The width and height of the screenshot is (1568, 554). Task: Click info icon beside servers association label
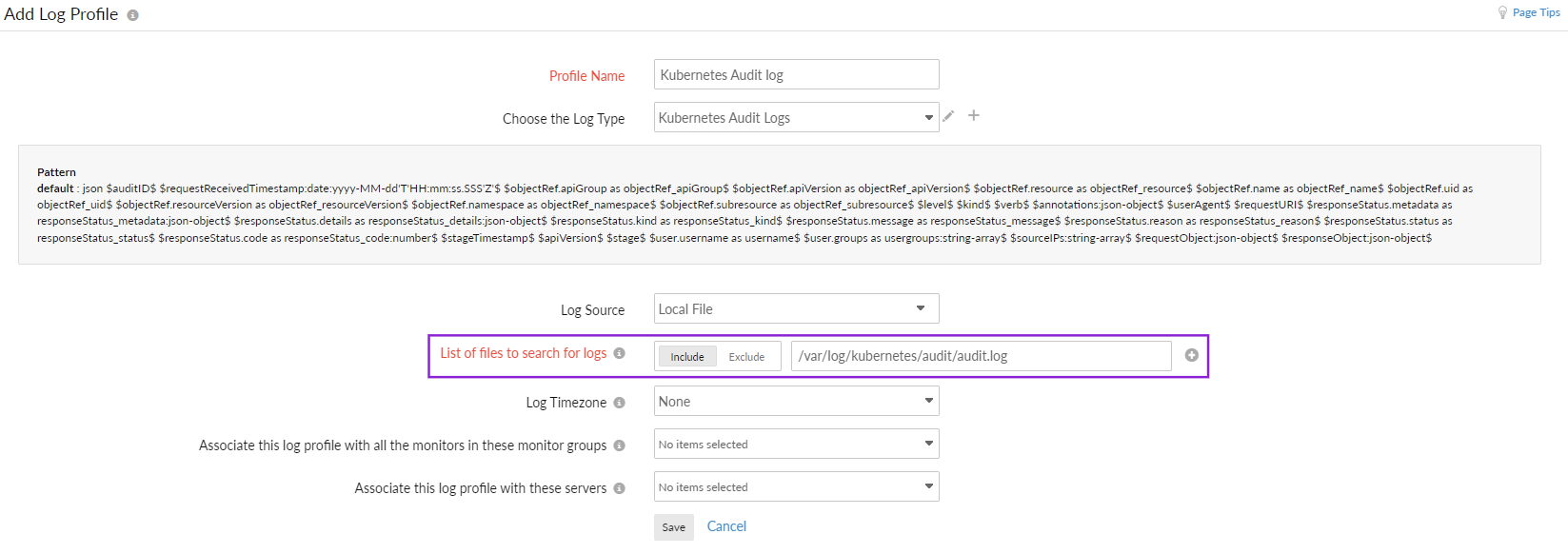tap(620, 488)
